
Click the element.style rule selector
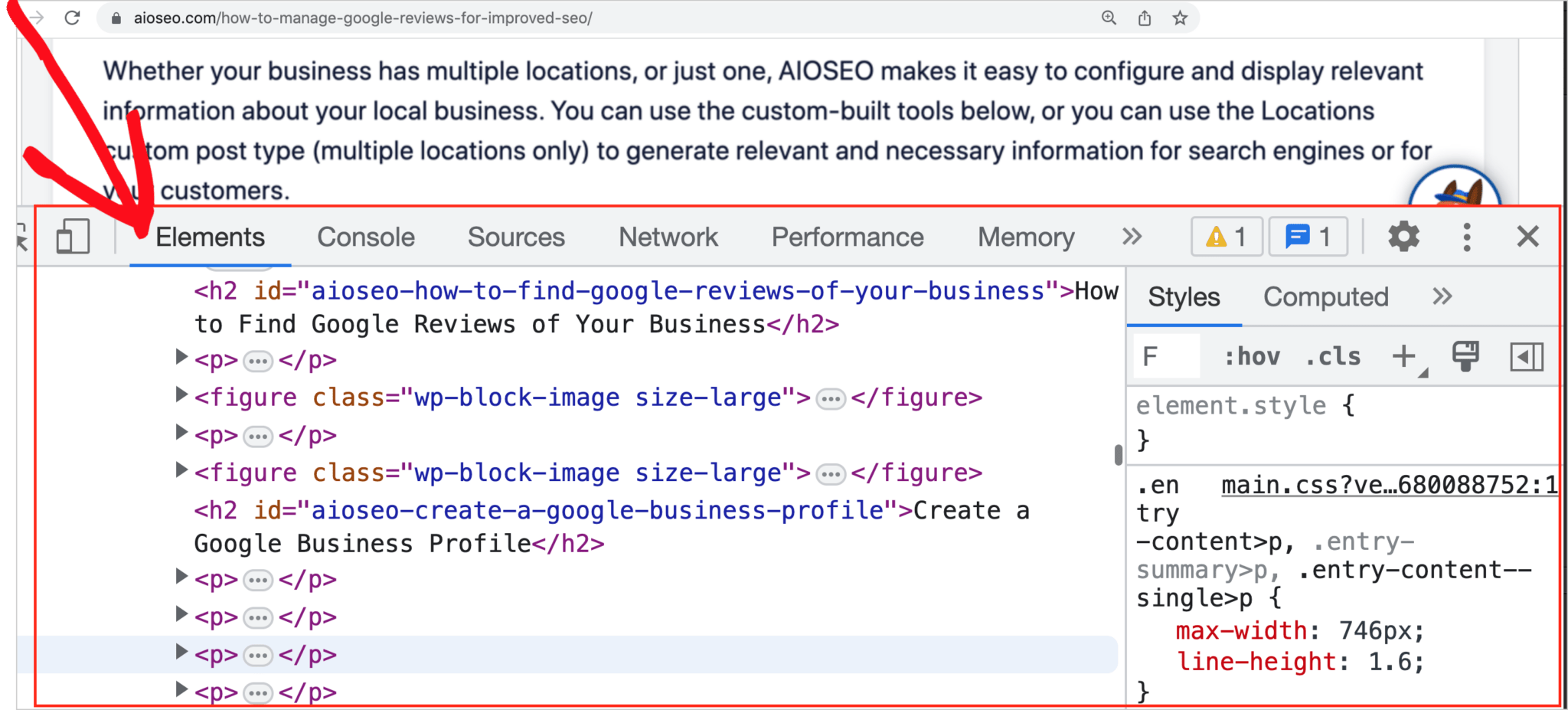pyautogui.click(x=1230, y=405)
